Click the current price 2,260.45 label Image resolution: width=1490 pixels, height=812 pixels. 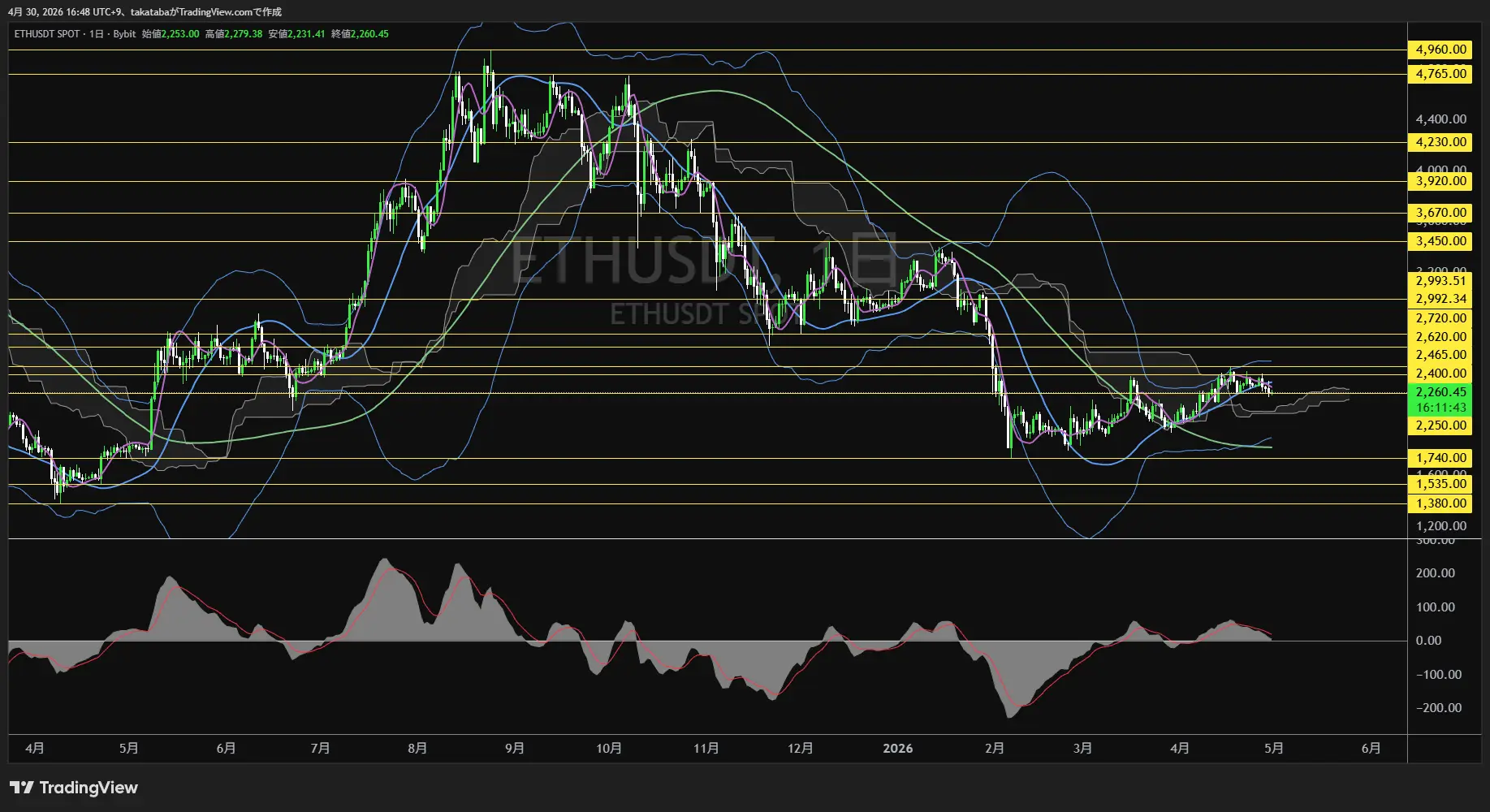coord(1440,392)
